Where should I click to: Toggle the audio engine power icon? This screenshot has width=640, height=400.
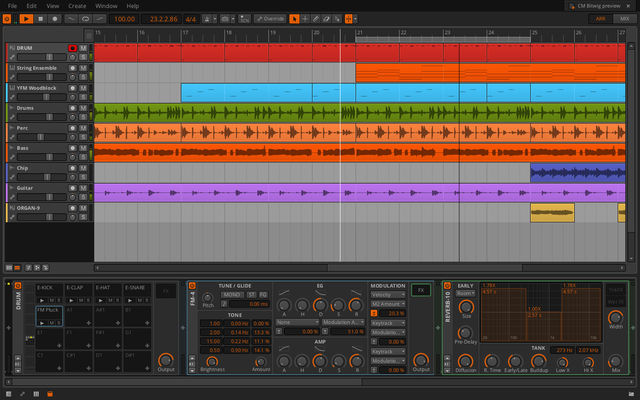point(7,19)
